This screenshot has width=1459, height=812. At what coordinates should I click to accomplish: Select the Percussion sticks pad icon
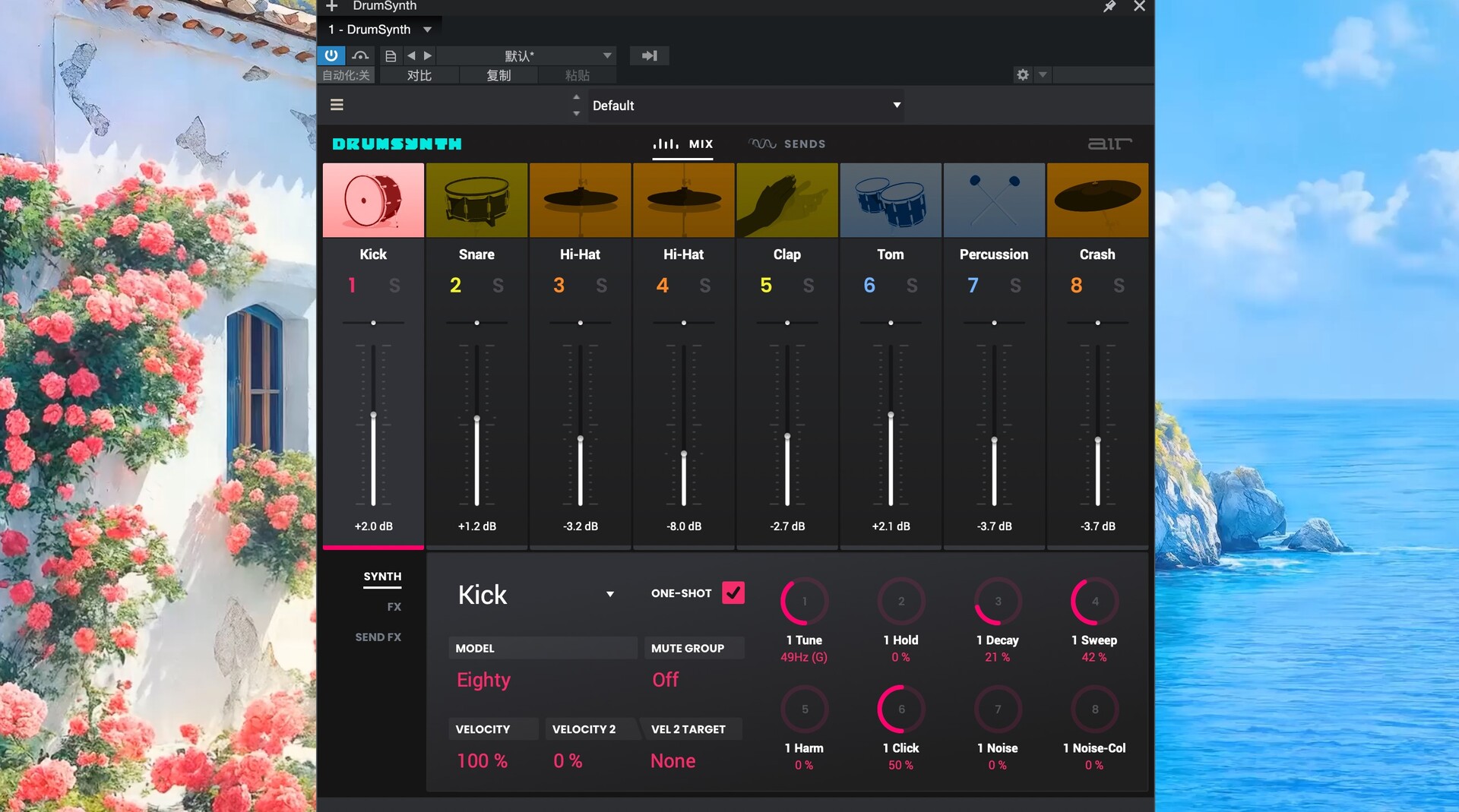coord(993,200)
